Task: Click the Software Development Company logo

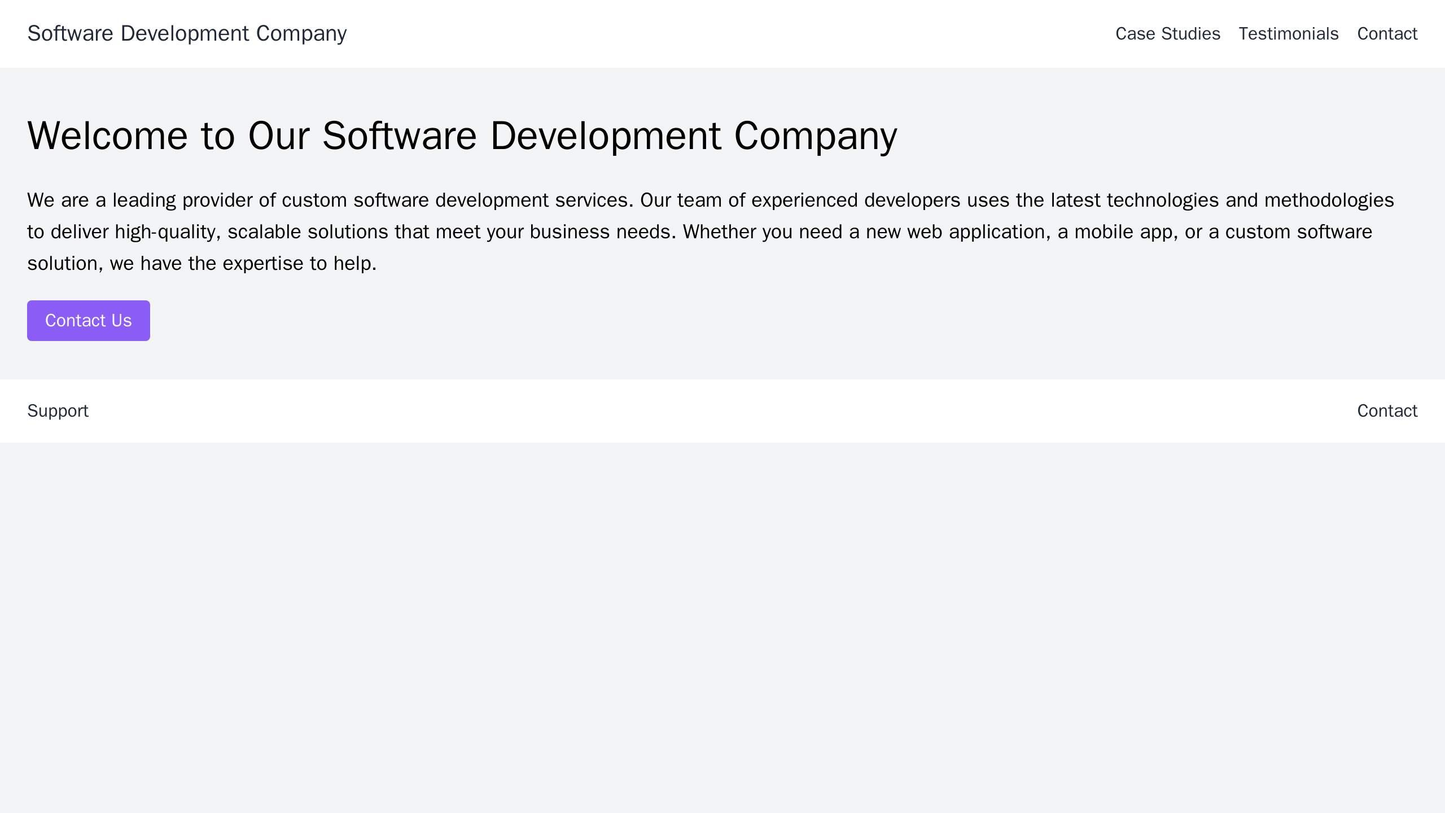Action: point(186,33)
